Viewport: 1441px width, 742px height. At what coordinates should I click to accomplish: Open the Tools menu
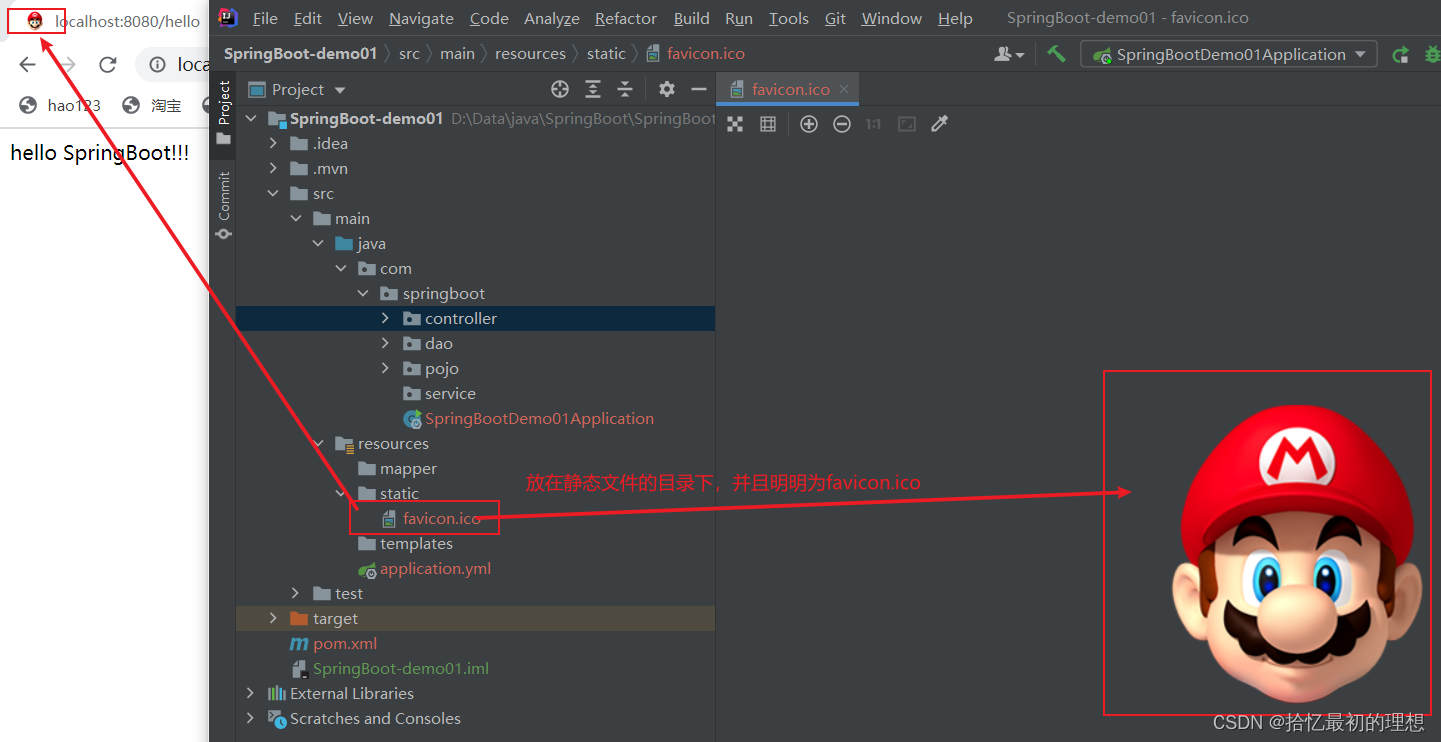click(789, 18)
